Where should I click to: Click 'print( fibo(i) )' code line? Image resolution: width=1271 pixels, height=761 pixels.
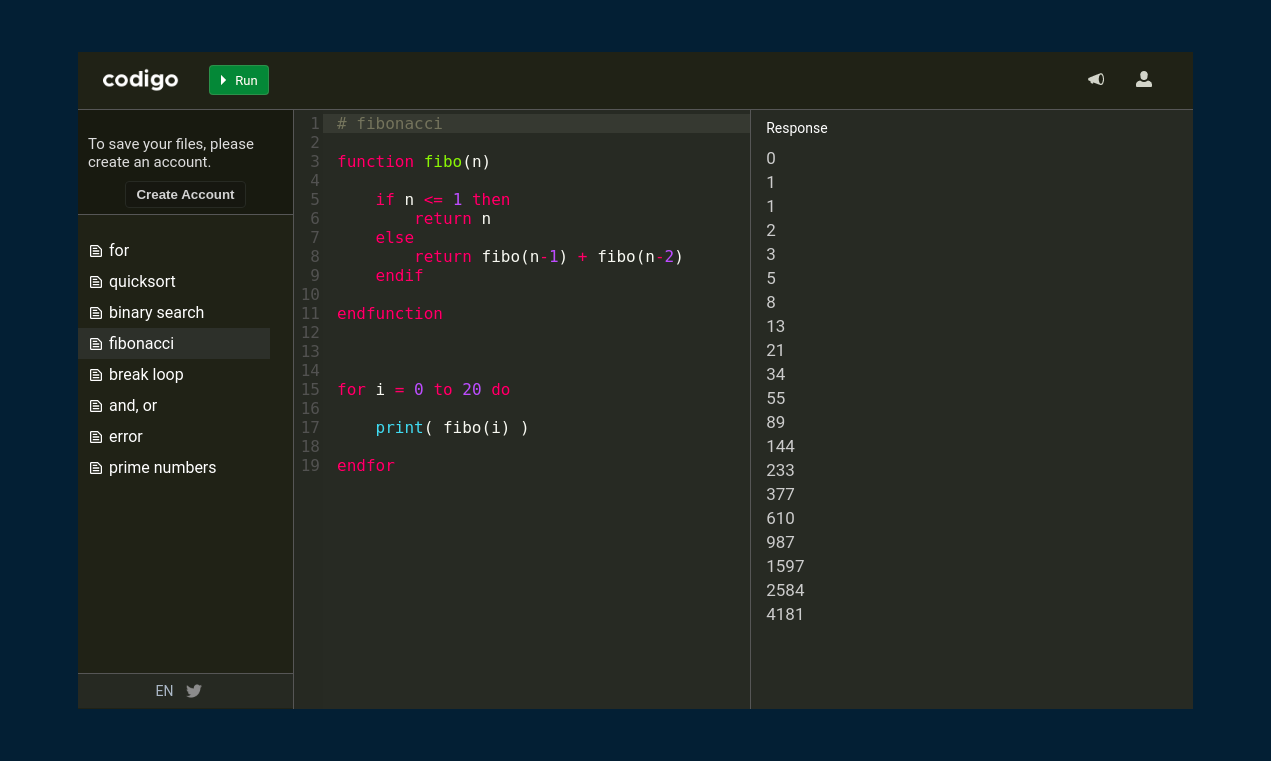[x=452, y=428]
